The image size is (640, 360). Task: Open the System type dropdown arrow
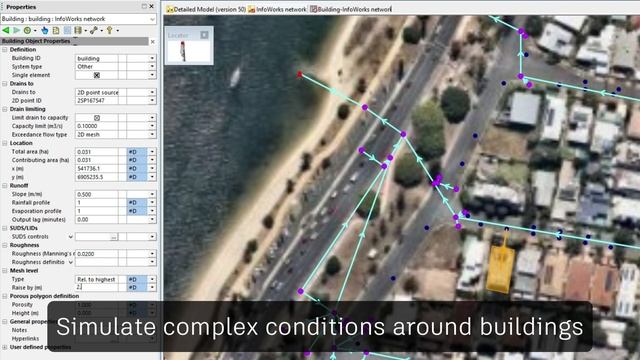coord(152,67)
